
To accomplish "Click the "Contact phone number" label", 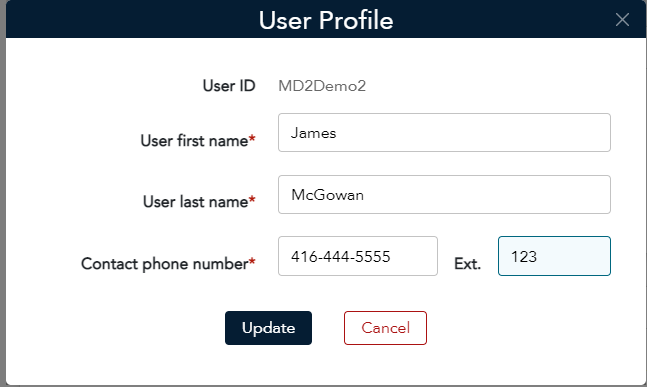I will 165,264.
